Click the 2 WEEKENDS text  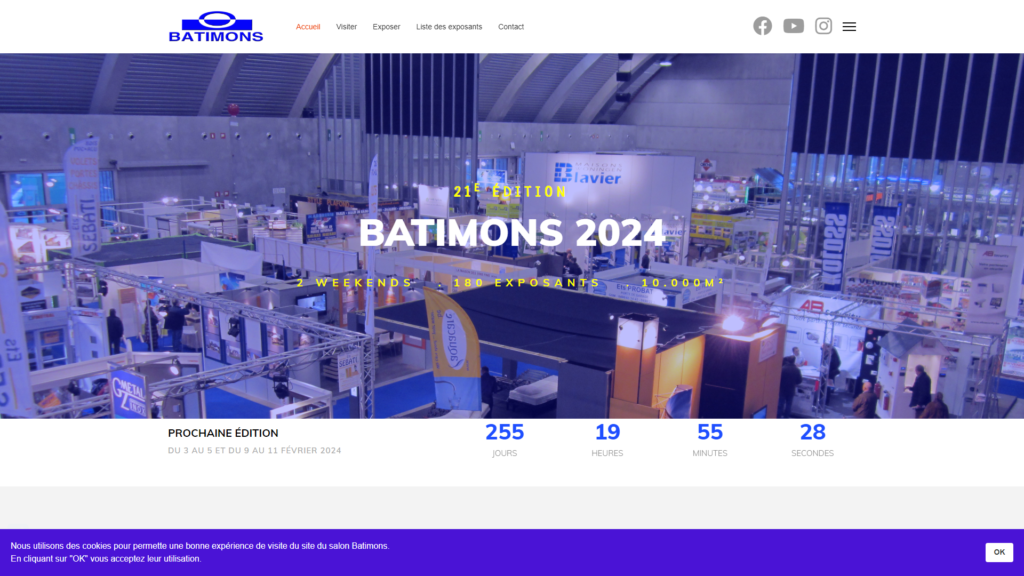[355, 283]
